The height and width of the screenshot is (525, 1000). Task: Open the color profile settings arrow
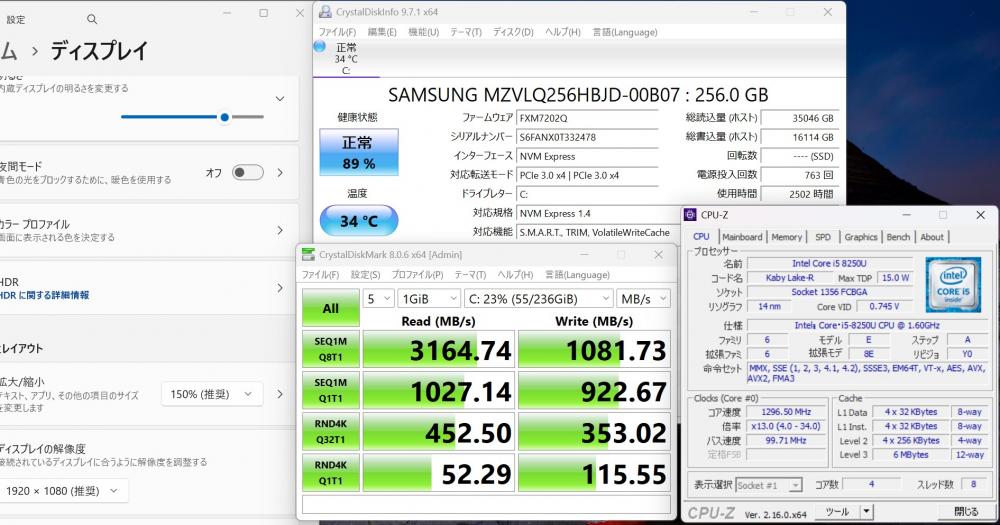coord(280,230)
